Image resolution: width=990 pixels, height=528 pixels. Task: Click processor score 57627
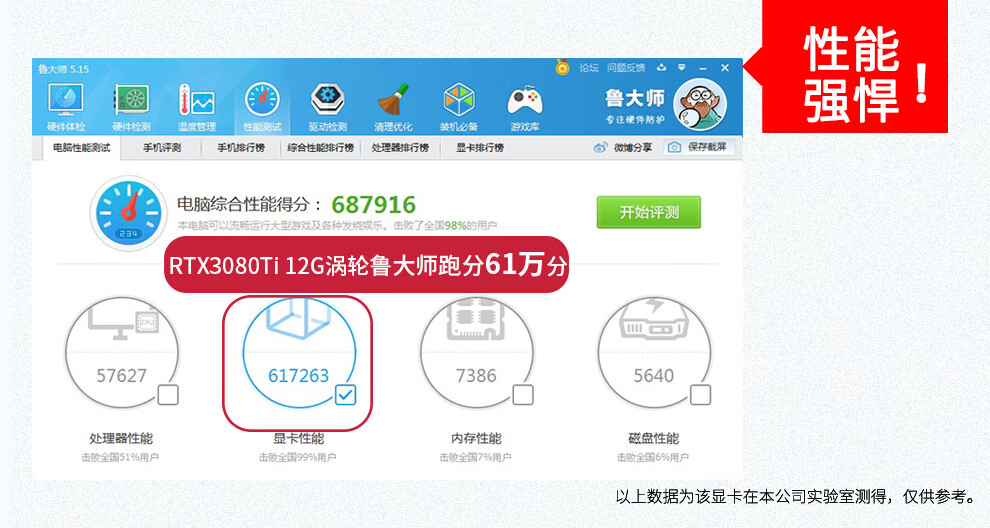pyautogui.click(x=121, y=376)
